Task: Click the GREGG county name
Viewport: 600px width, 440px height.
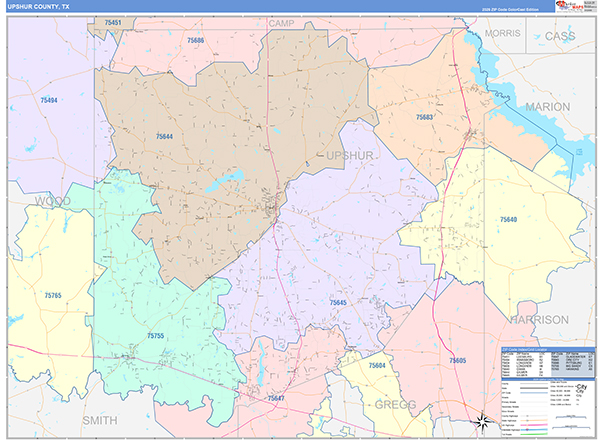Action: point(395,404)
